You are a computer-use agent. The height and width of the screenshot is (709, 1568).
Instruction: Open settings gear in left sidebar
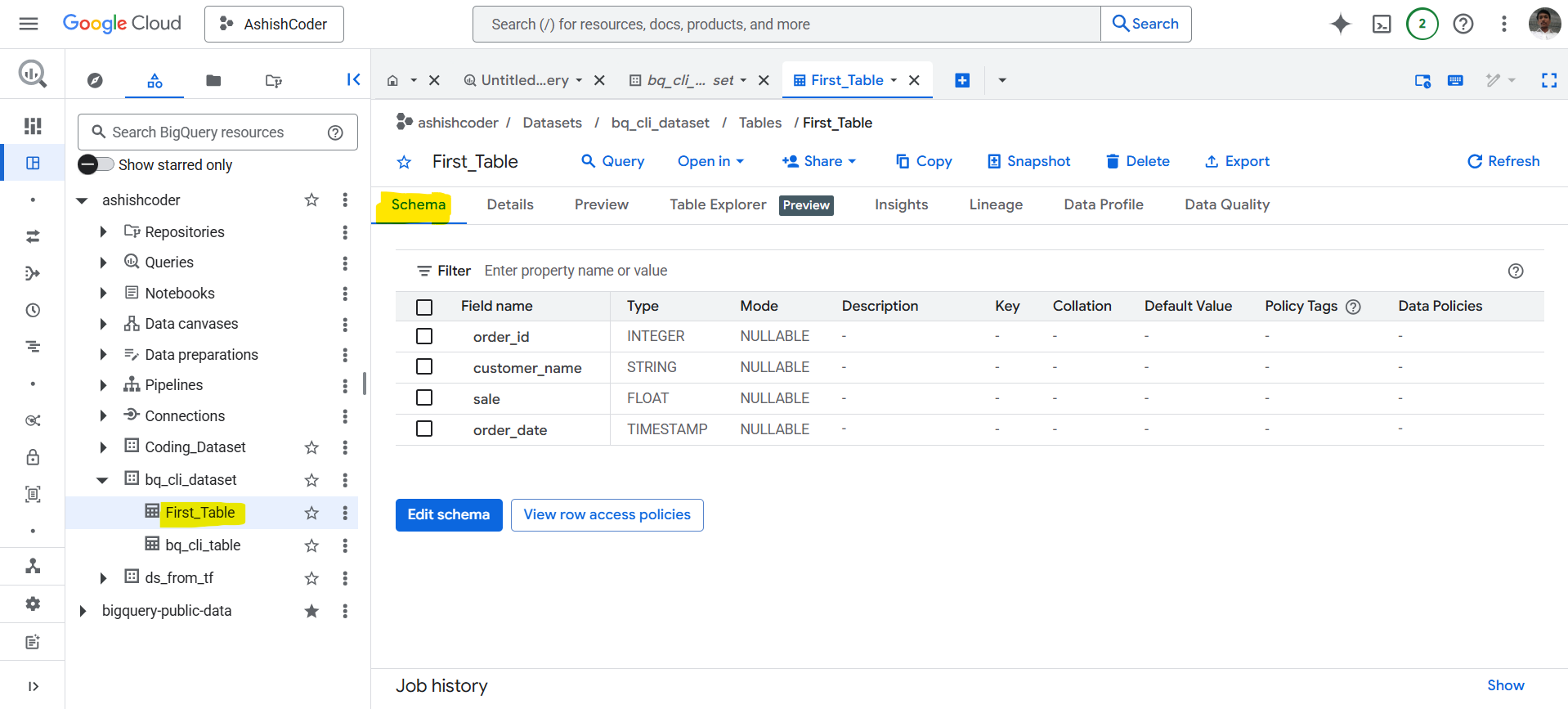[x=33, y=604]
